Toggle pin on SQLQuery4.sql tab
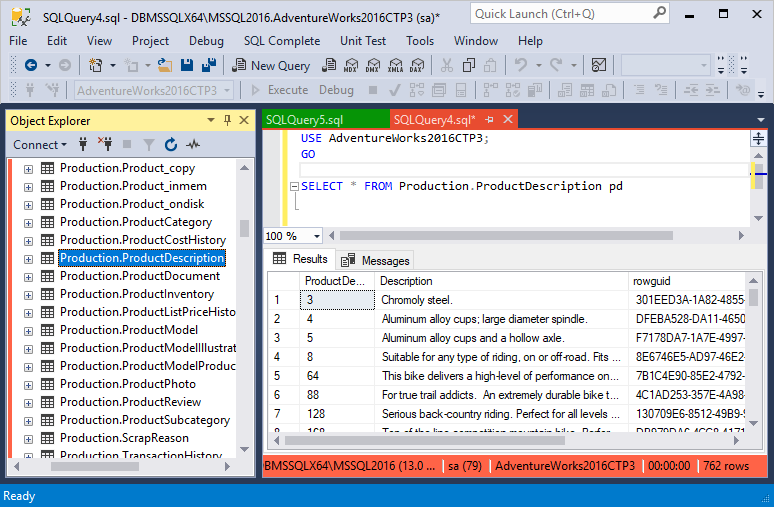 pos(489,119)
